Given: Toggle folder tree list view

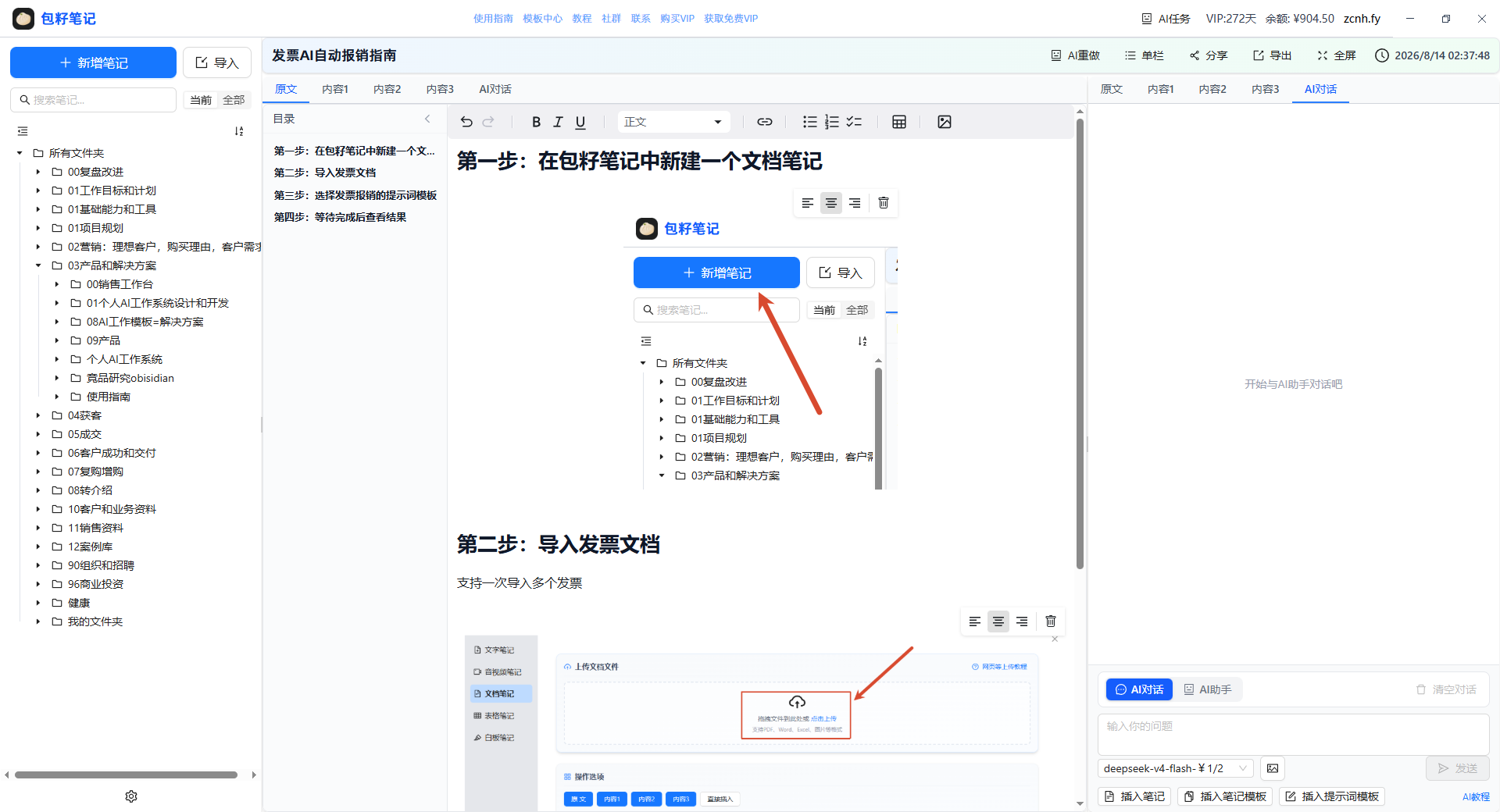Looking at the screenshot, I should [23, 131].
